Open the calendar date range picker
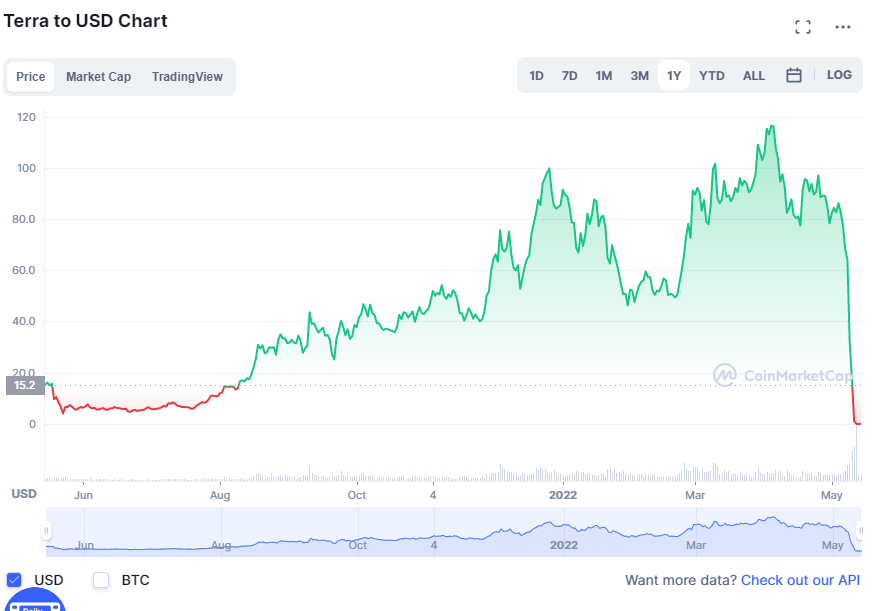The height and width of the screenshot is (611, 887). pyautogui.click(x=794, y=75)
